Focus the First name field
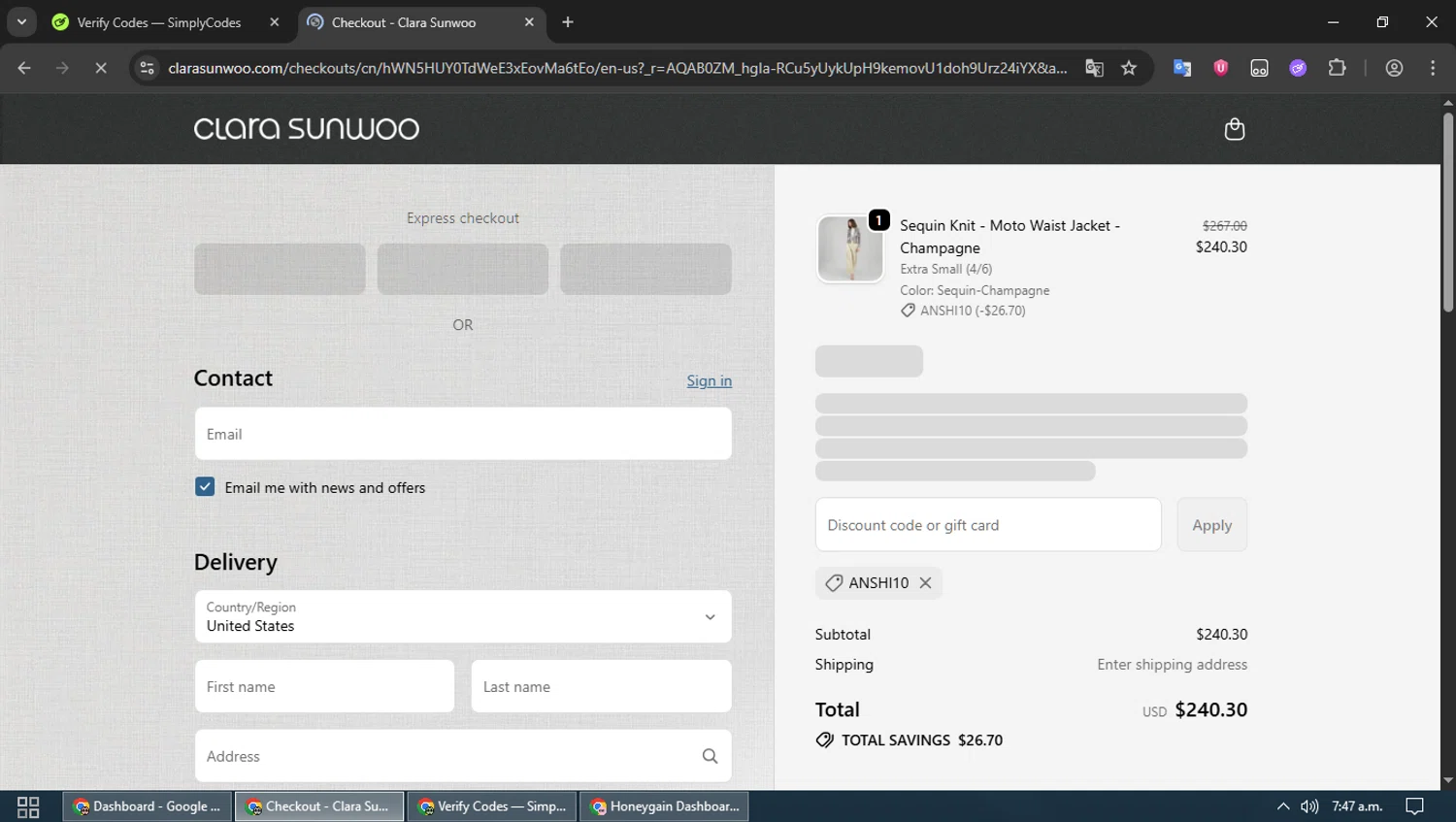1456x822 pixels. point(324,686)
